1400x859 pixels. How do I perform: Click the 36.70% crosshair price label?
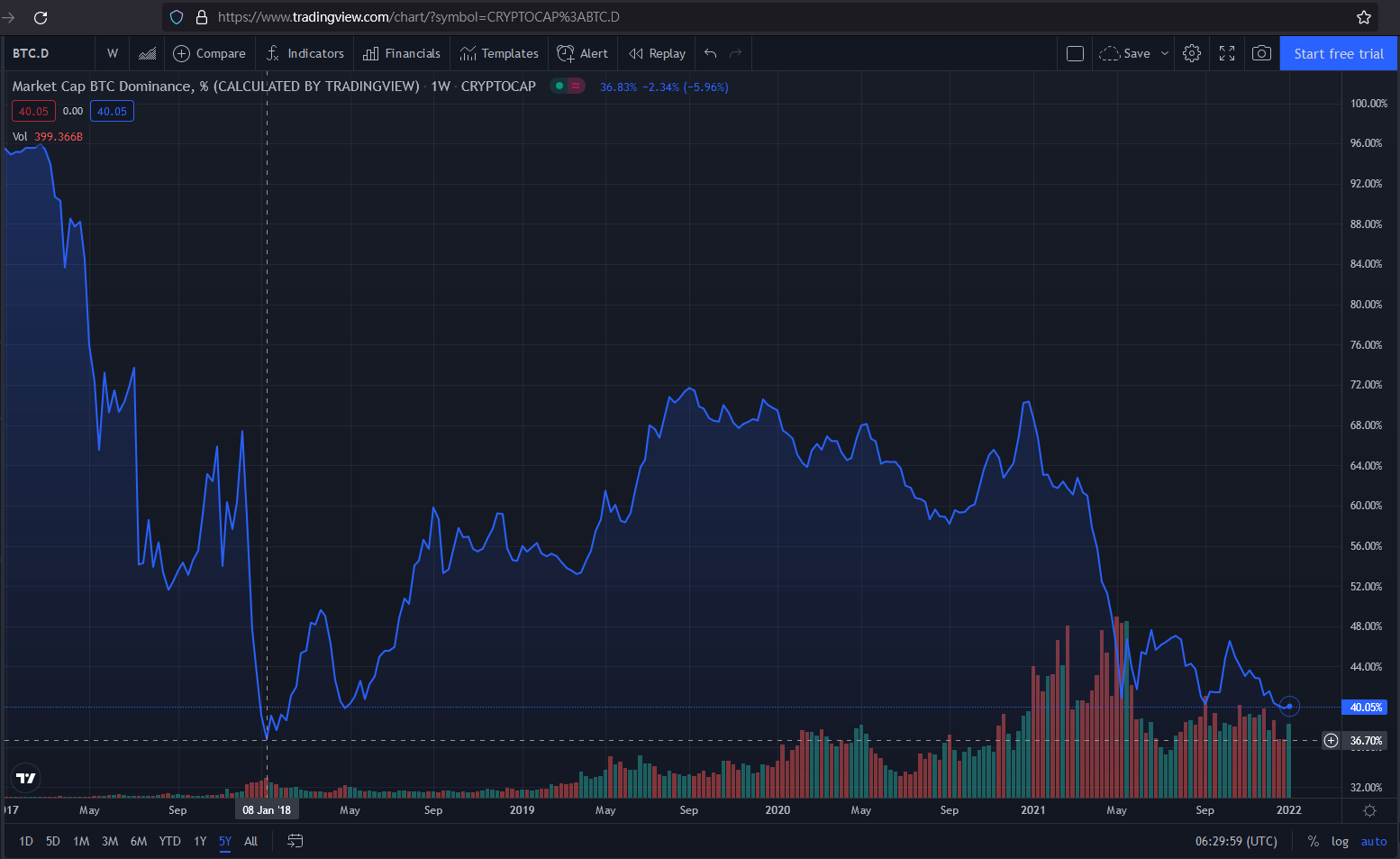1366,741
